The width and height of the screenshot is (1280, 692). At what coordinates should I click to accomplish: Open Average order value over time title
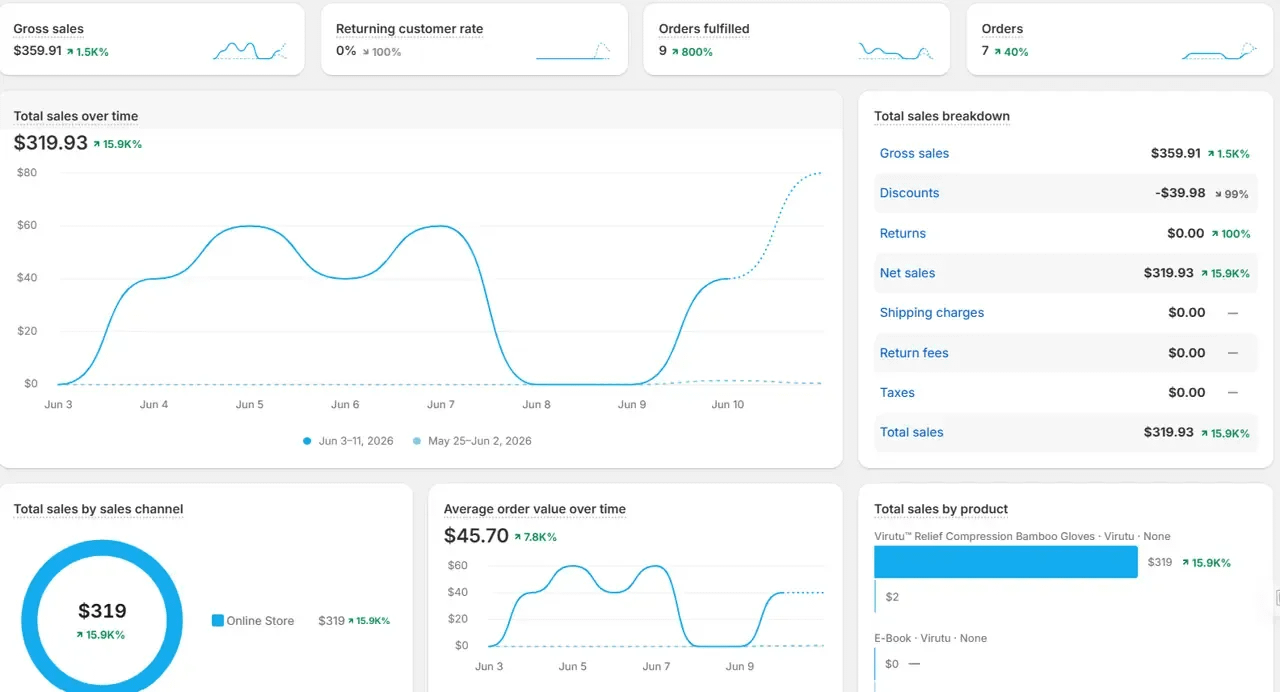535,509
